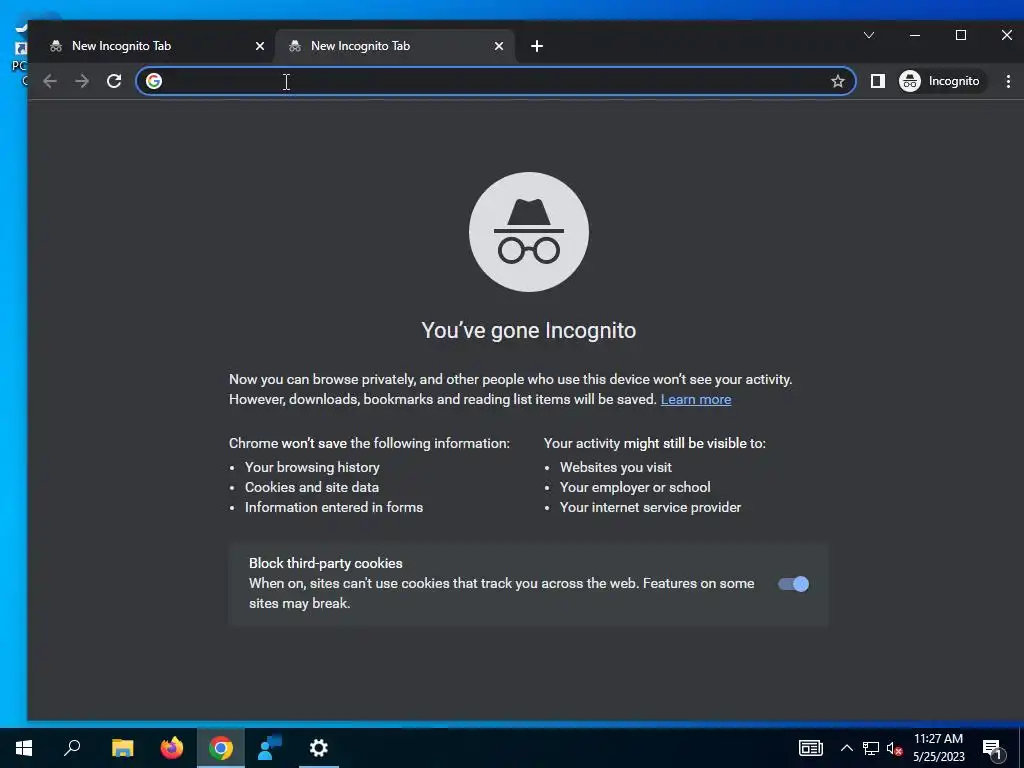Close the second New Incognito Tab
Viewport: 1024px width, 768px height.
(x=498, y=46)
